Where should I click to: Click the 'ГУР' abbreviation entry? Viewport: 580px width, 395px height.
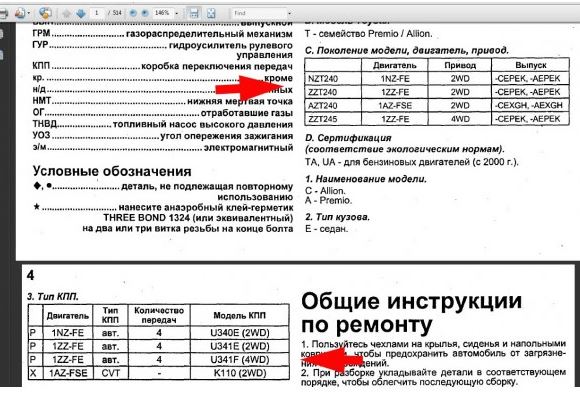click(40, 45)
